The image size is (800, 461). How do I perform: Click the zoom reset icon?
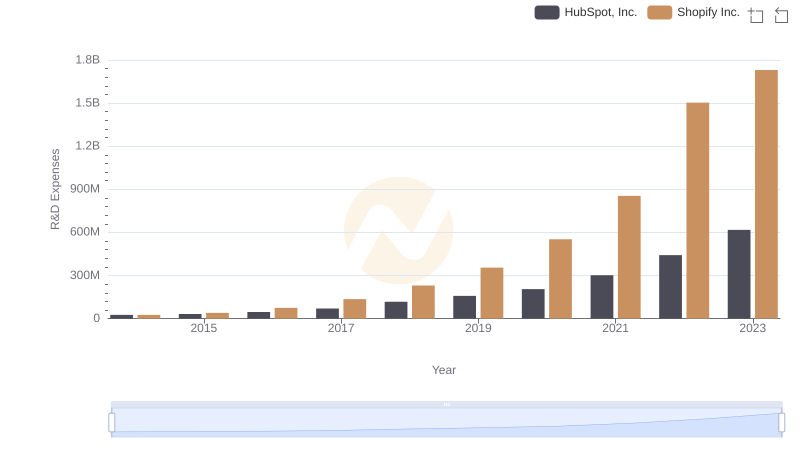click(x=781, y=15)
